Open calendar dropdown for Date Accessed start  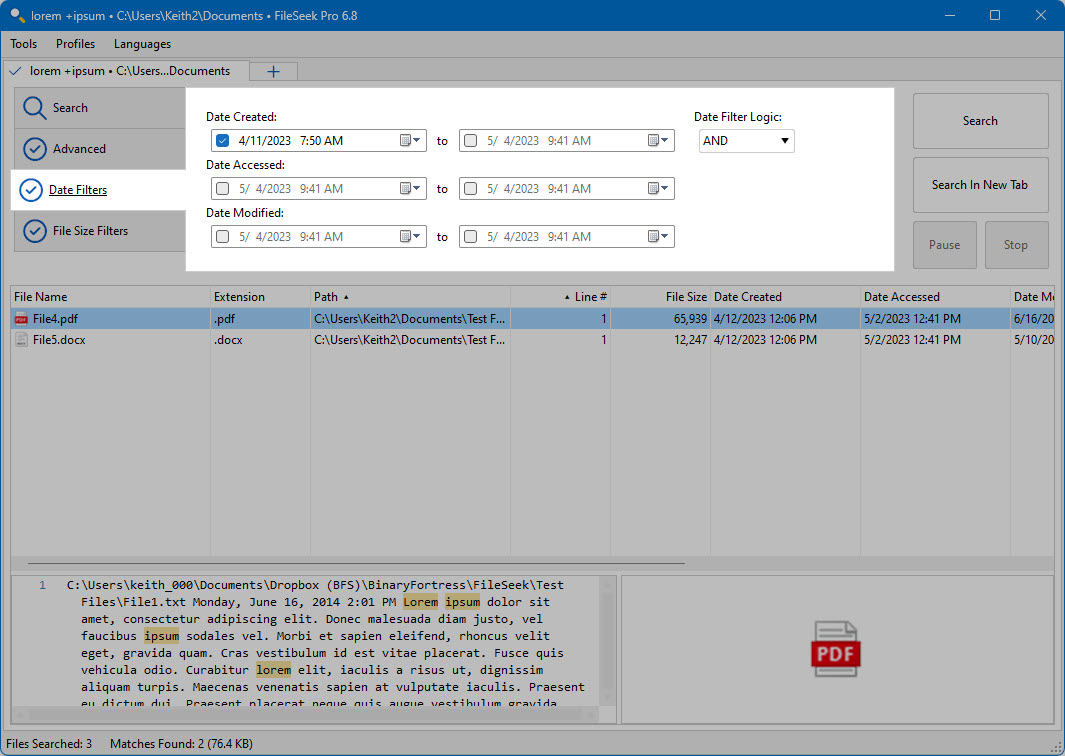(x=410, y=188)
